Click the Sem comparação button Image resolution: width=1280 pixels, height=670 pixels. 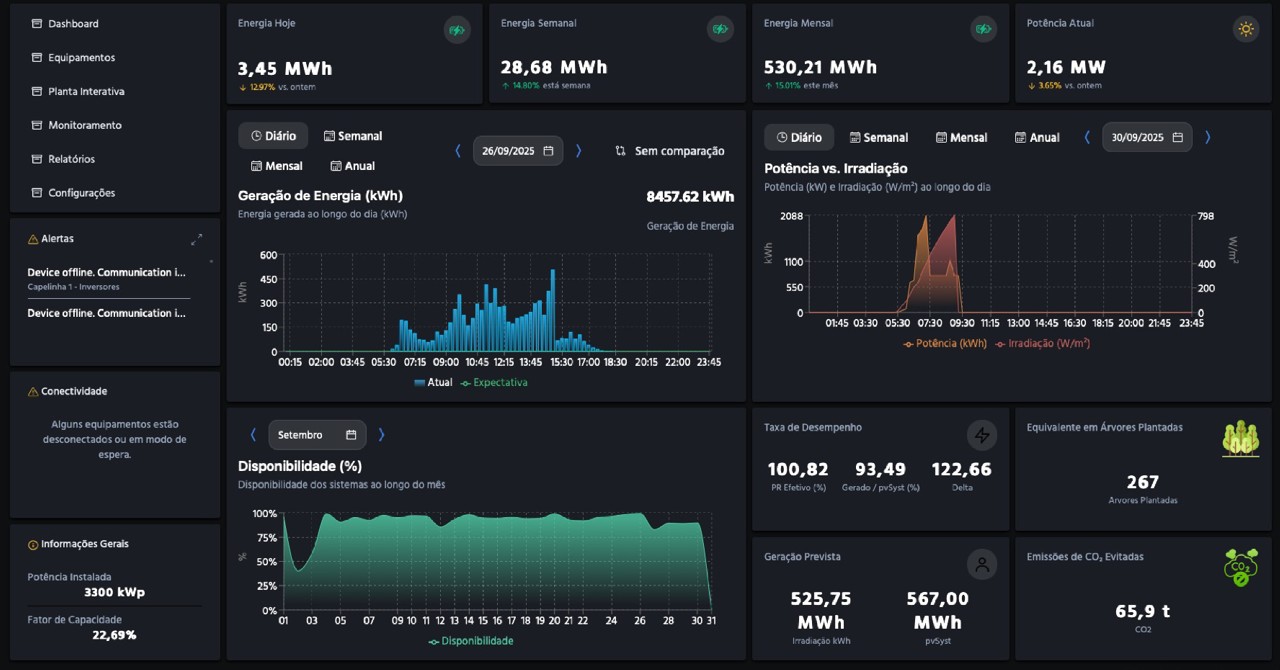(669, 151)
